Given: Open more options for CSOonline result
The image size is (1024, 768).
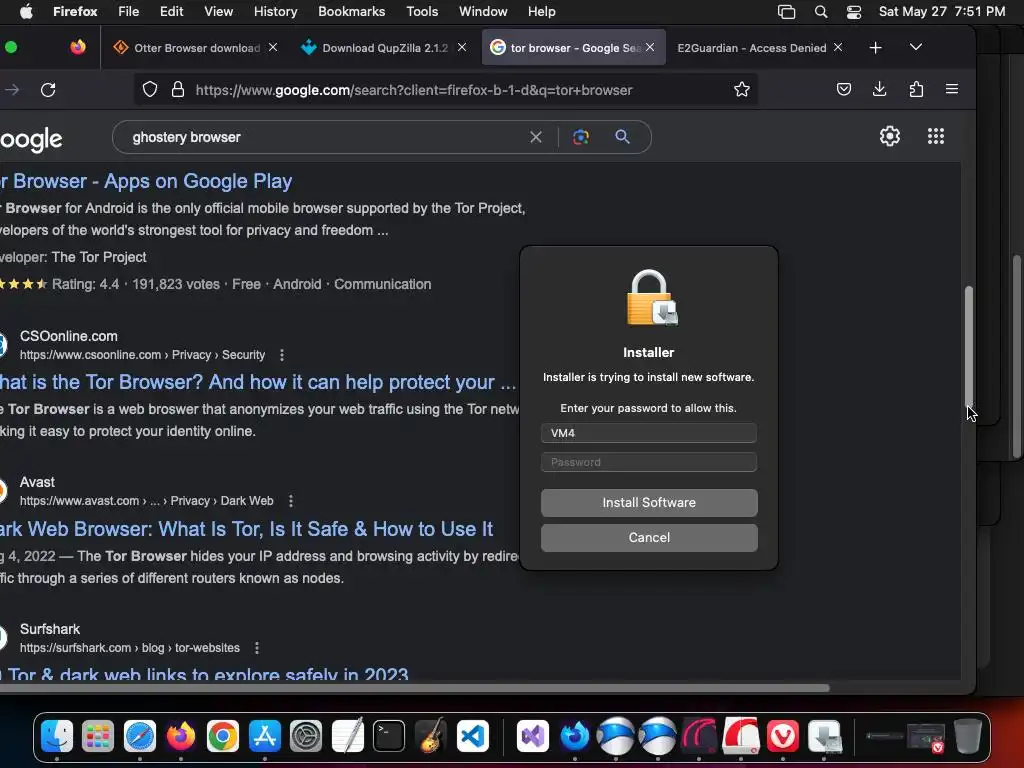Looking at the screenshot, I should [281, 355].
